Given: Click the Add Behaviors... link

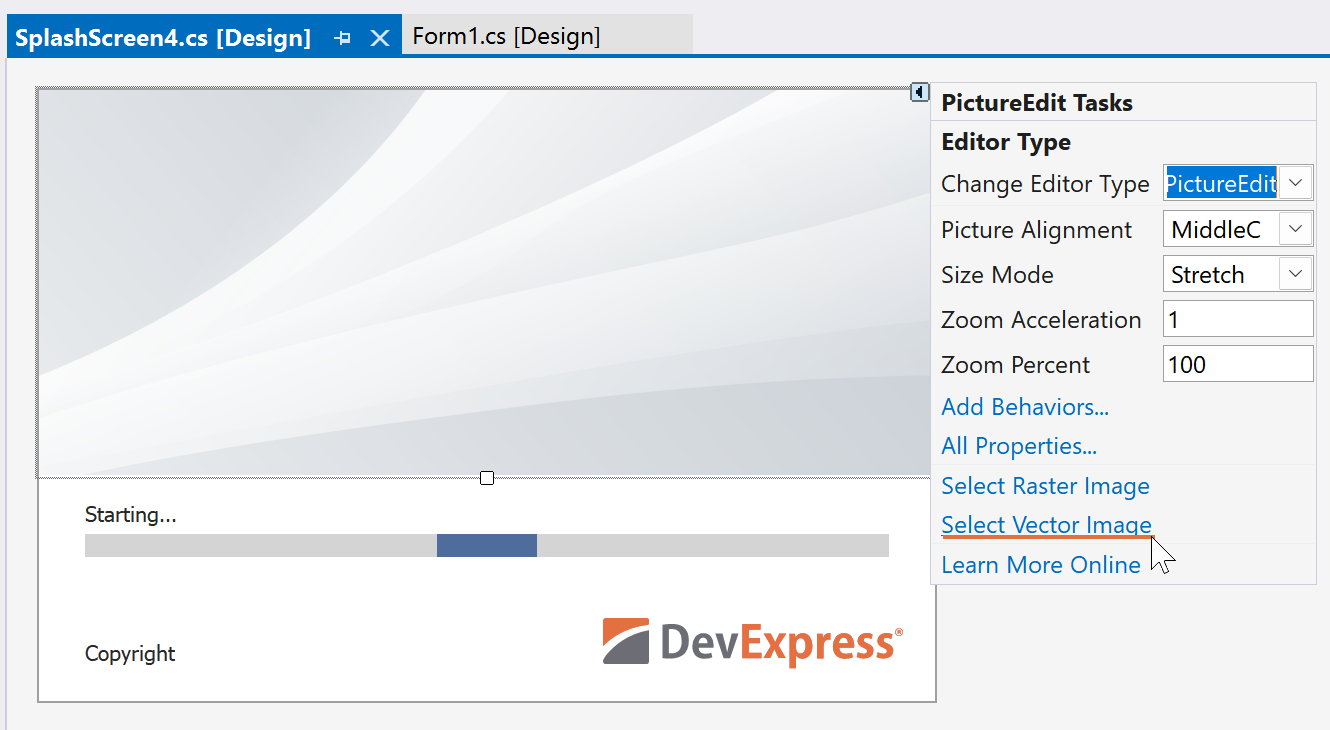Looking at the screenshot, I should pyautogui.click(x=1025, y=407).
